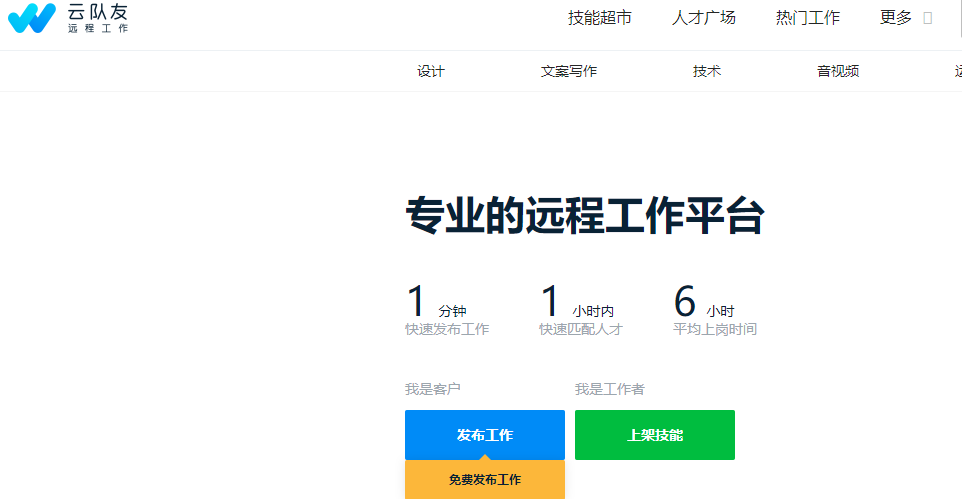Screen dimensions: 962x499
Task: Switch to the 技术 category tab
Action: point(707,71)
